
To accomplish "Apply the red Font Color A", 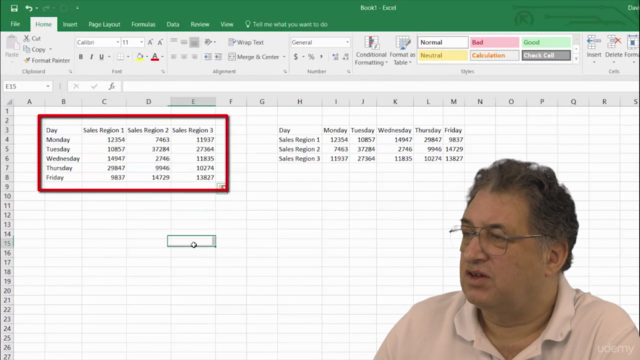I will click(155, 57).
